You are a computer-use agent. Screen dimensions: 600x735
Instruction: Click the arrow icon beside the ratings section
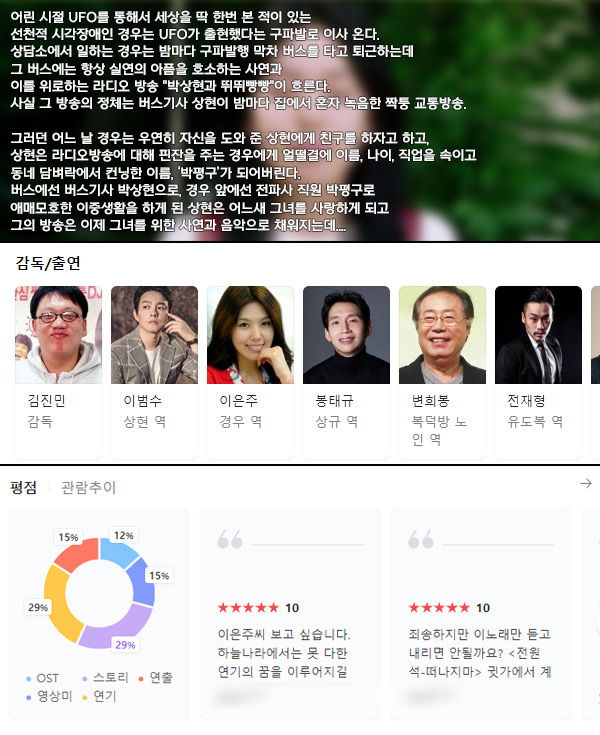click(x=585, y=483)
